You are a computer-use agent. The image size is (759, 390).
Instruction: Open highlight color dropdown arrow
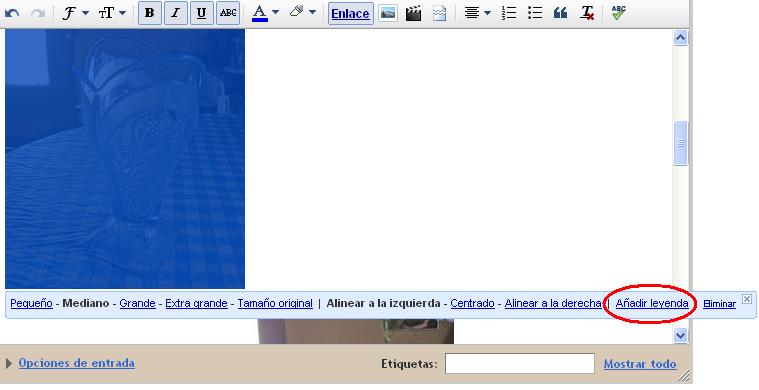(x=312, y=12)
